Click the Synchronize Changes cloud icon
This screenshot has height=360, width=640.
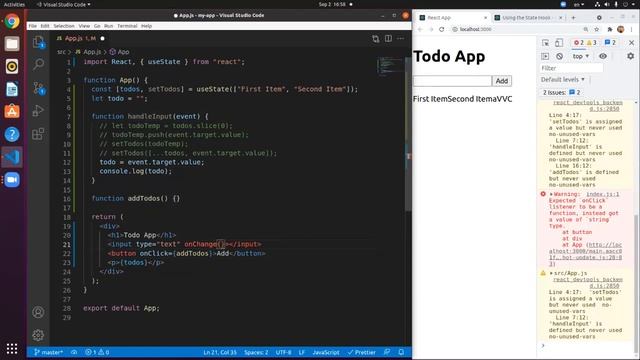coord(74,352)
